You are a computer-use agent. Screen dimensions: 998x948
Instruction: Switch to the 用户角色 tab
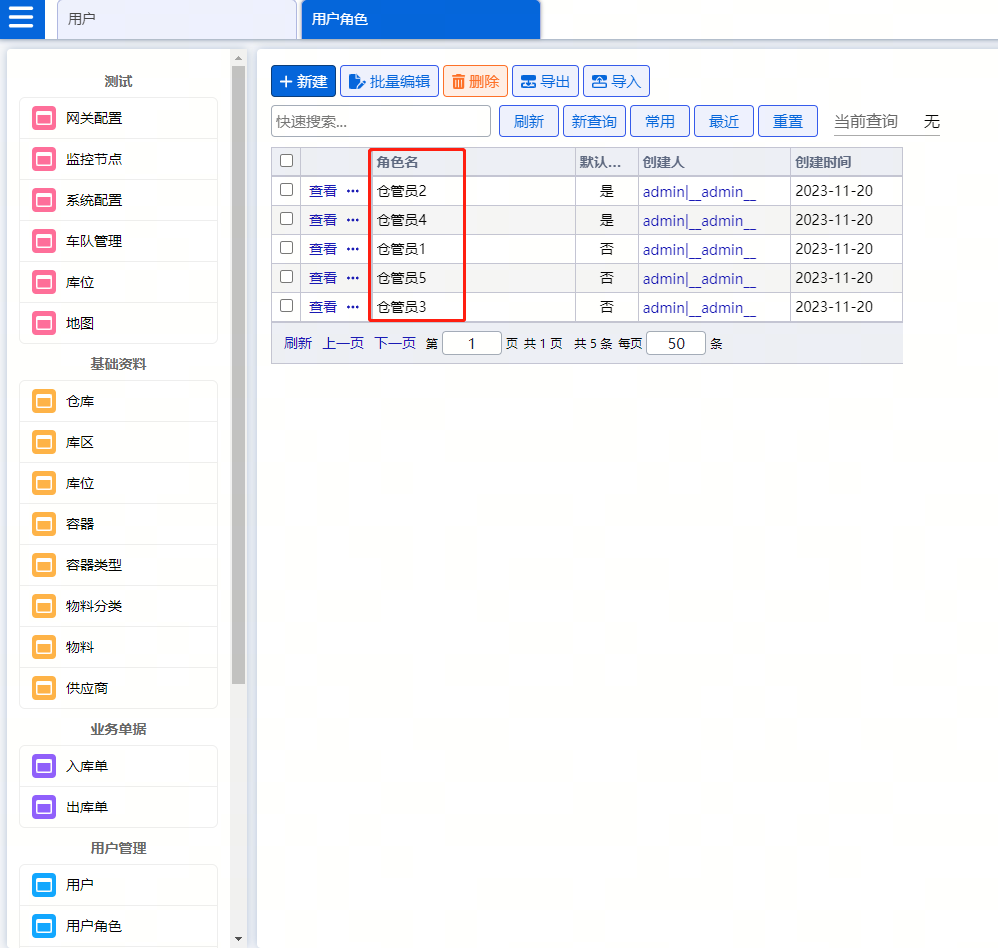click(x=421, y=19)
